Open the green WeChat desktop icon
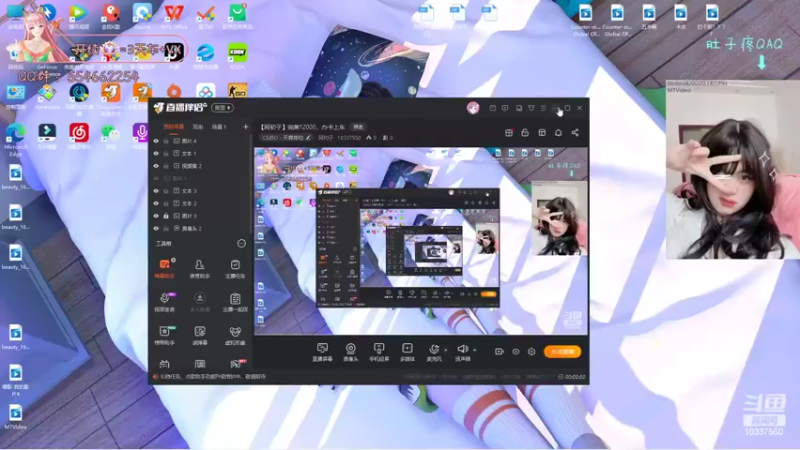The height and width of the screenshot is (450, 800). coord(110,136)
